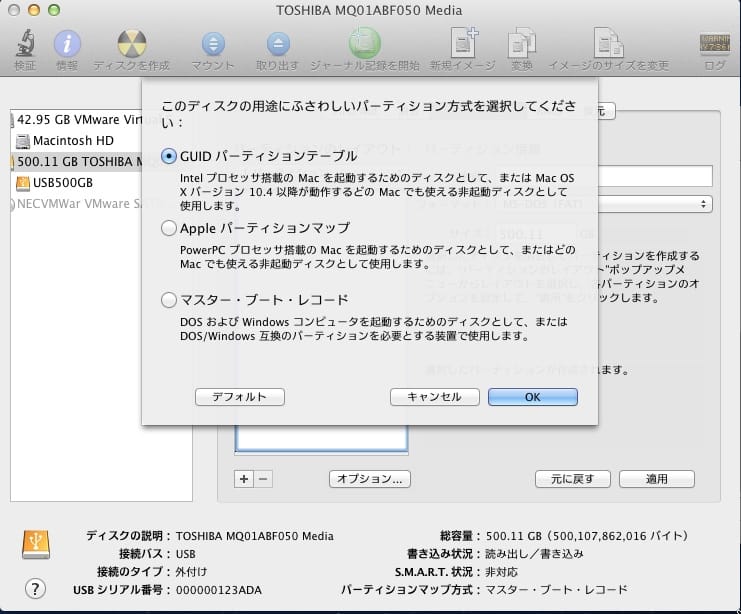741x614 pixels.
Task: Click Resize Image (イメージのサイズを変更) icon
Action: click(x=609, y=43)
